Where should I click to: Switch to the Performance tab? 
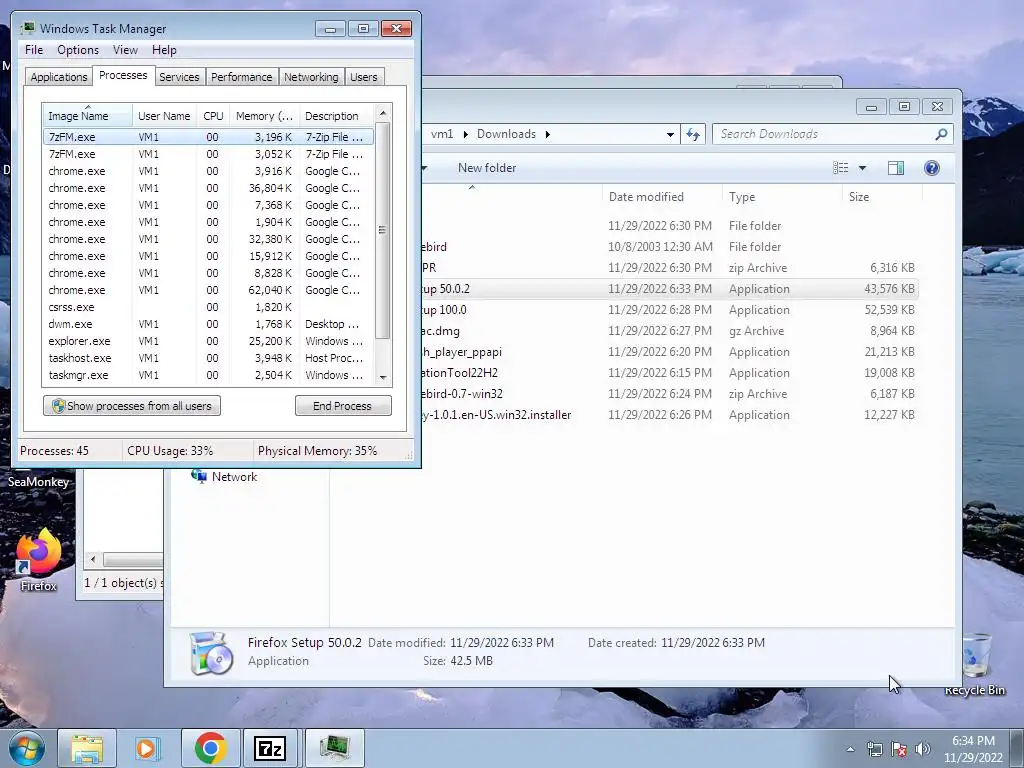241,77
